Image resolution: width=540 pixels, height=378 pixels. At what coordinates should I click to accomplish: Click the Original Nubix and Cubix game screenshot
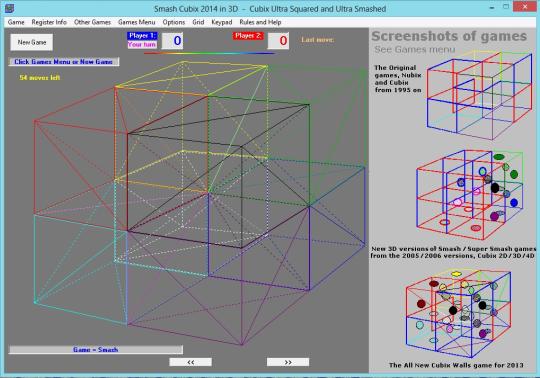(x=479, y=95)
